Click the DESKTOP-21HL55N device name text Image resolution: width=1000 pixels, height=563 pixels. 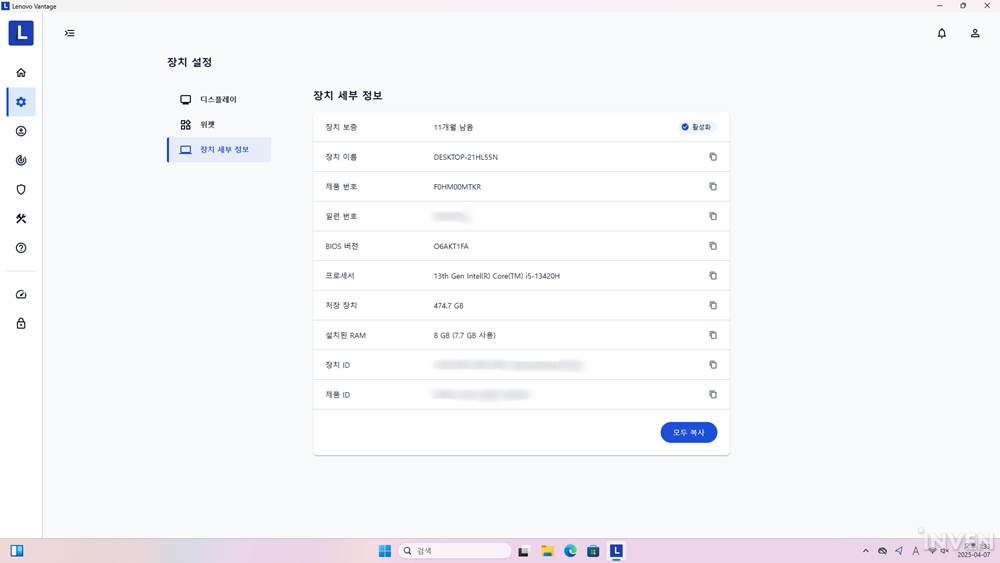click(466, 157)
